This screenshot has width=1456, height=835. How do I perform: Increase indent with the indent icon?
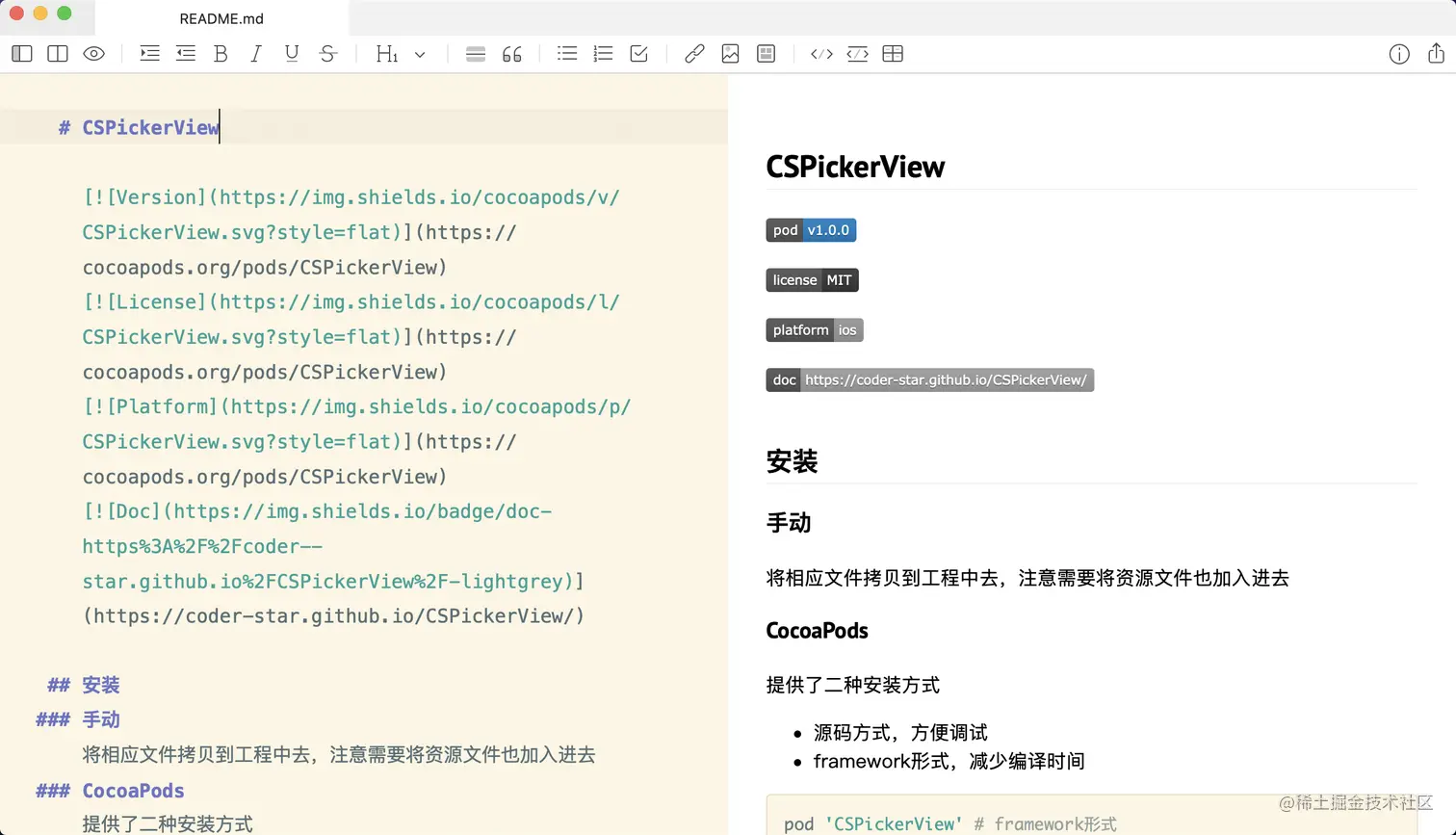tap(149, 54)
